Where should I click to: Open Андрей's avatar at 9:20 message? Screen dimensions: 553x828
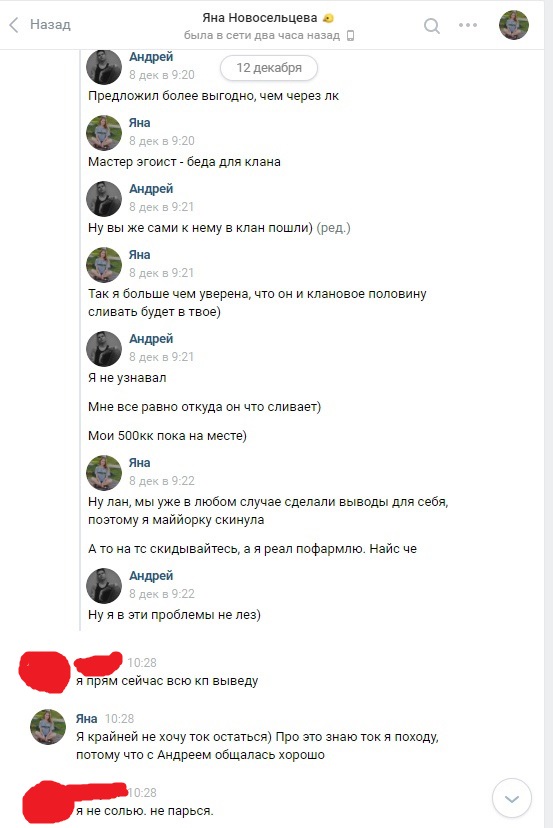(104, 67)
